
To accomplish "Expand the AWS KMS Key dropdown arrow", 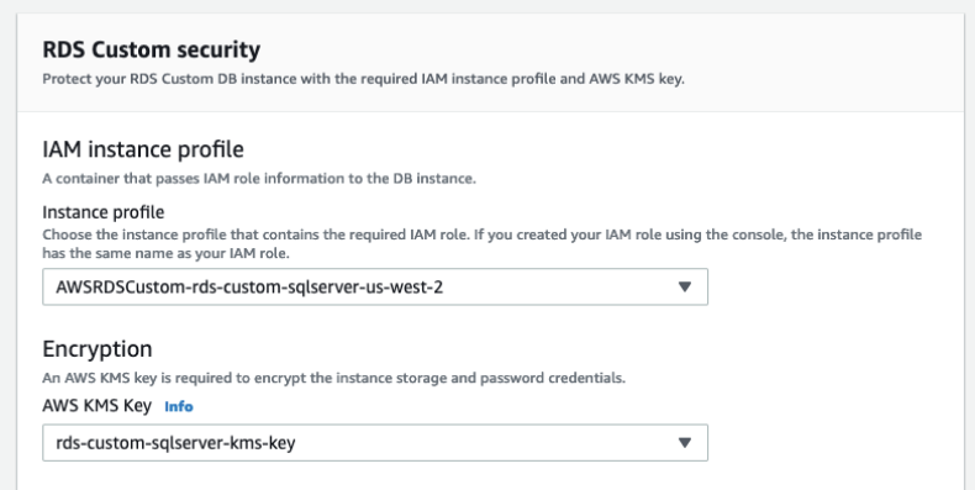I will (x=685, y=442).
